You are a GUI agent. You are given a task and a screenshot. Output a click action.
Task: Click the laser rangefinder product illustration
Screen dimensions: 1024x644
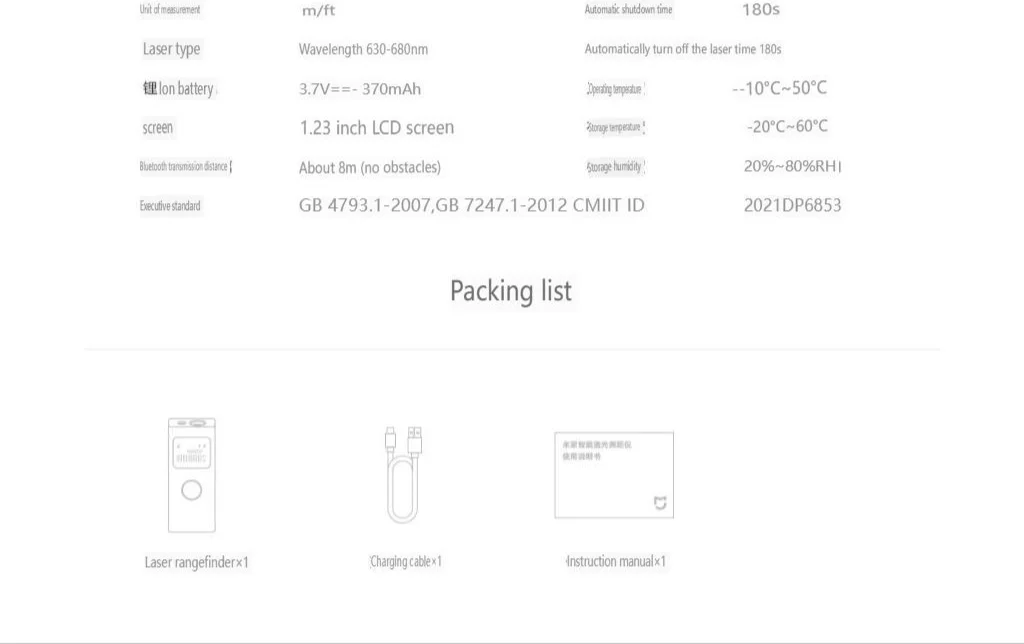point(192,476)
